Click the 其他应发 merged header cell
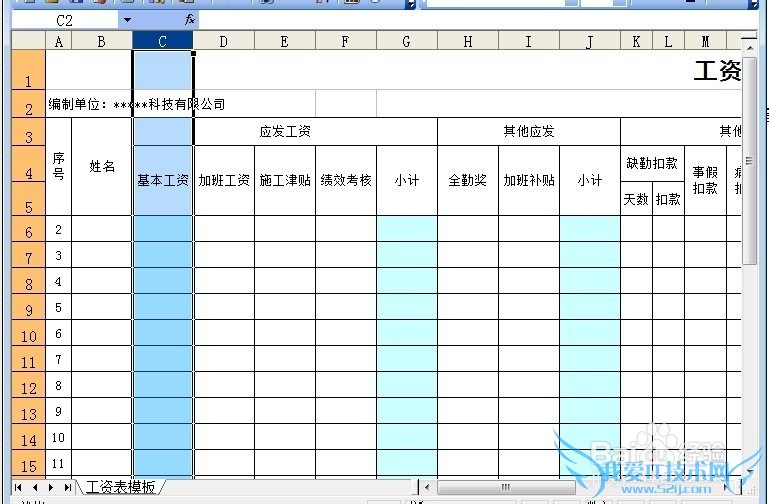The height and width of the screenshot is (504, 769). 529,131
